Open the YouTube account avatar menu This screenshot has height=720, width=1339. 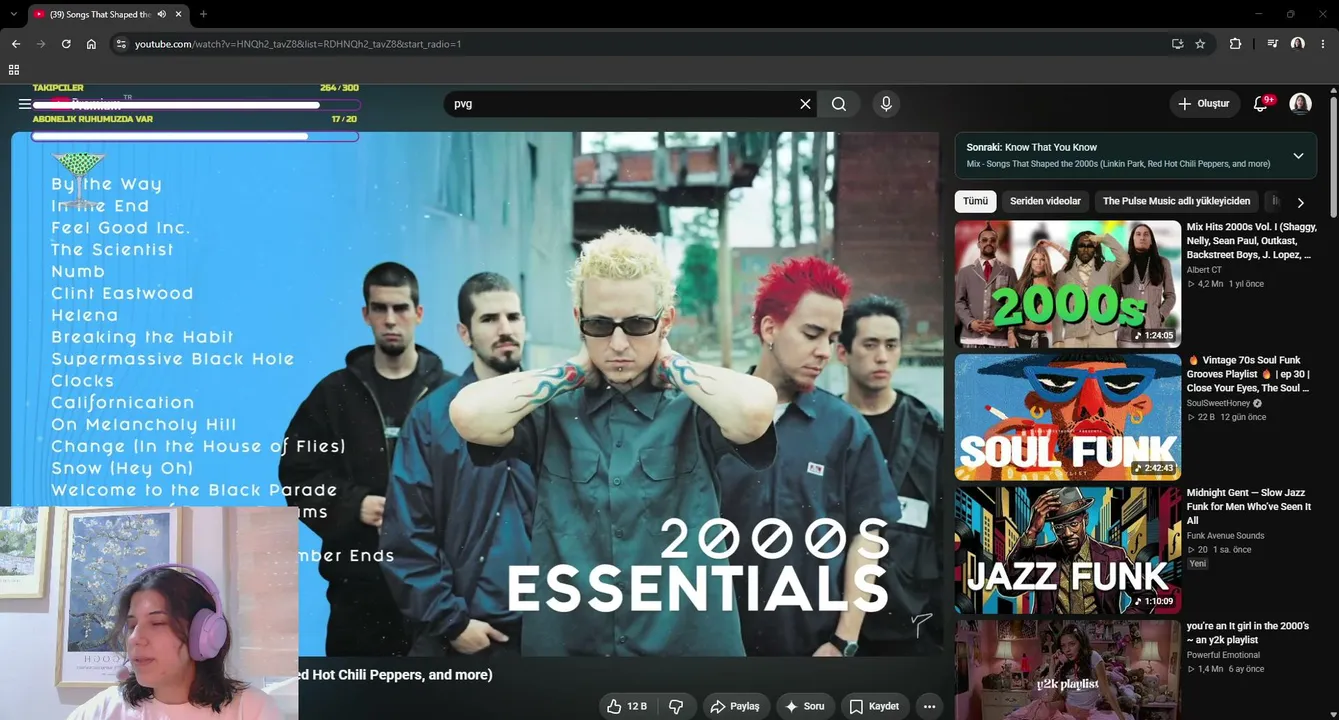(x=1300, y=104)
